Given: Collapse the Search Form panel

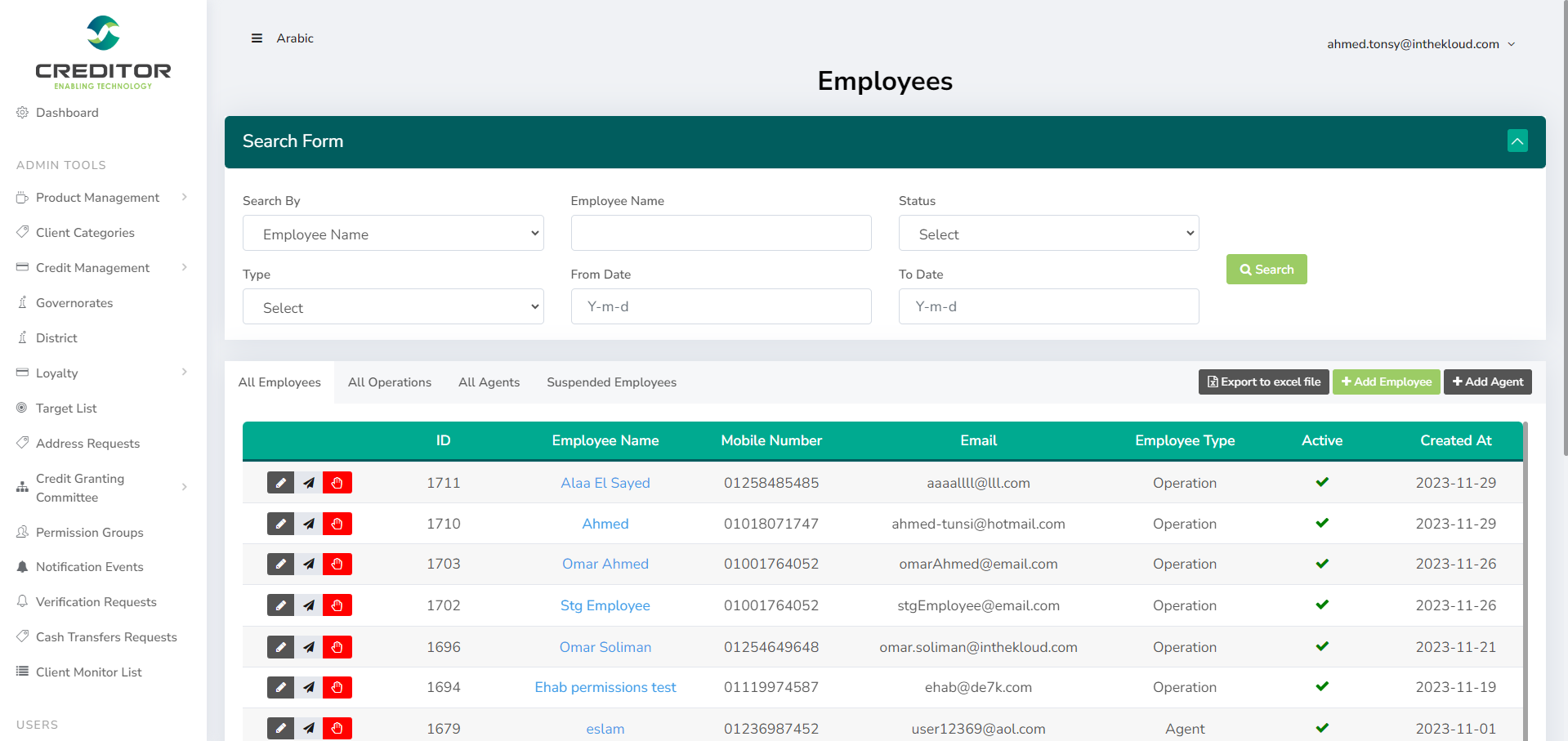Looking at the screenshot, I should click(x=1517, y=141).
